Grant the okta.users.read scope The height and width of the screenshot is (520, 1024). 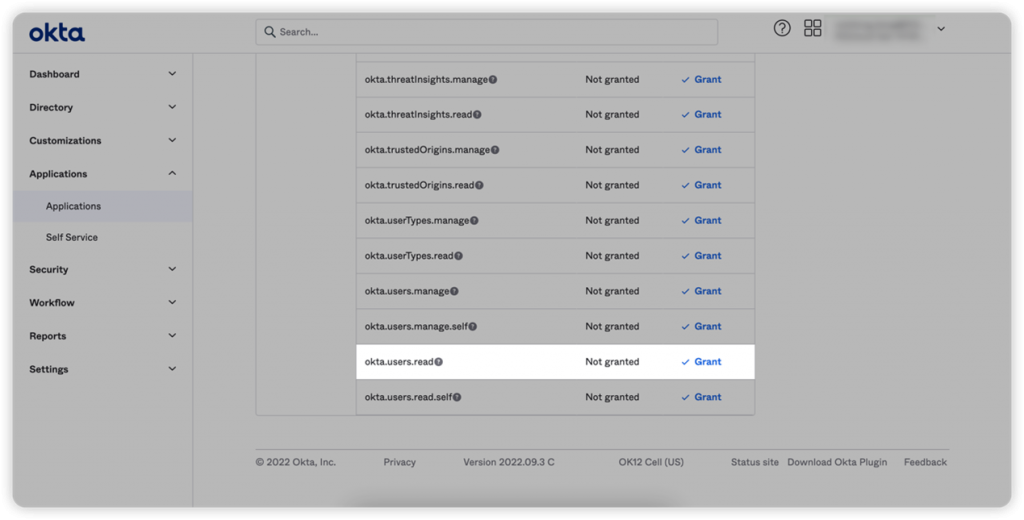[x=701, y=362]
